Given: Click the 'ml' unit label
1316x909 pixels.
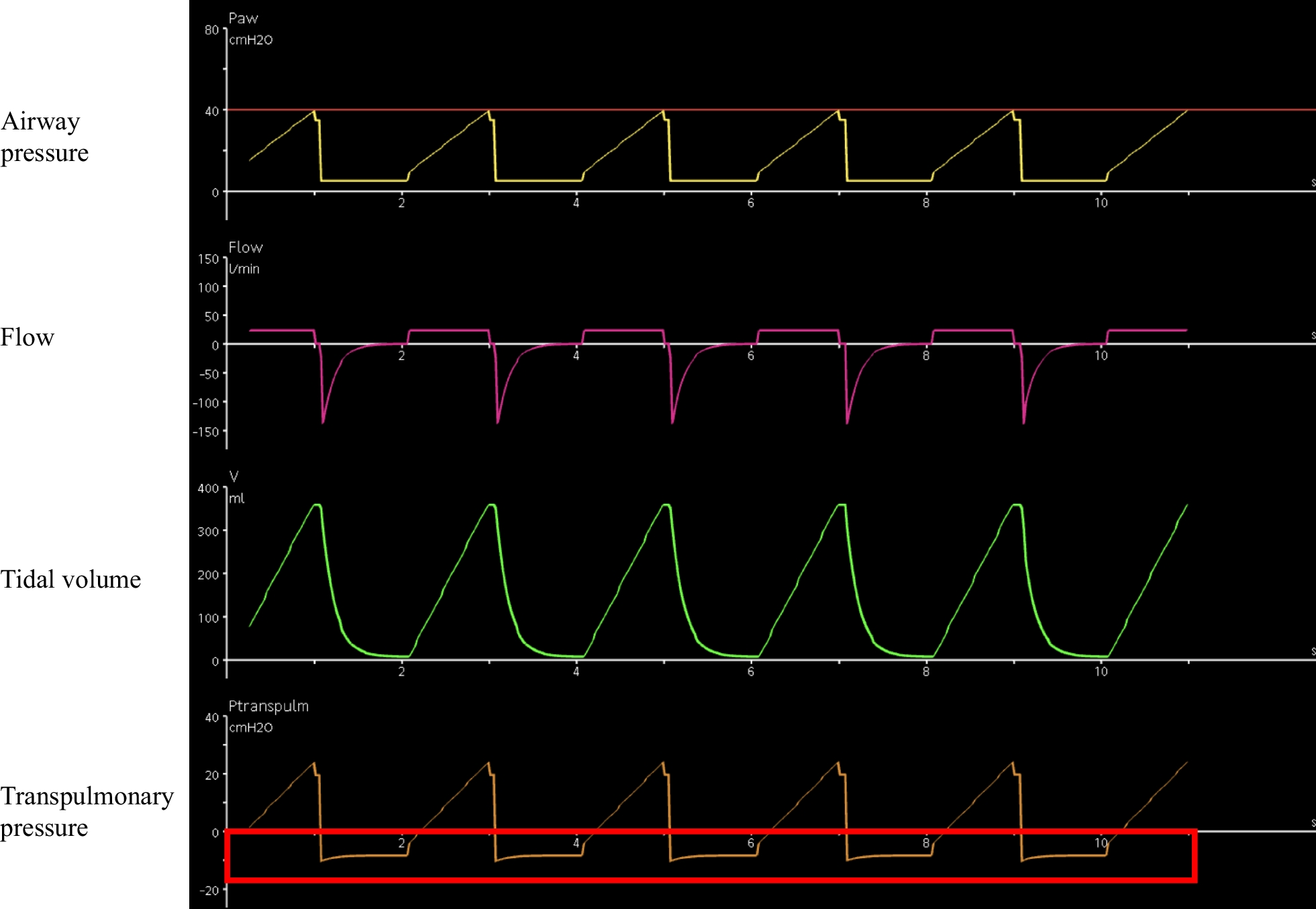Looking at the screenshot, I should [x=236, y=498].
